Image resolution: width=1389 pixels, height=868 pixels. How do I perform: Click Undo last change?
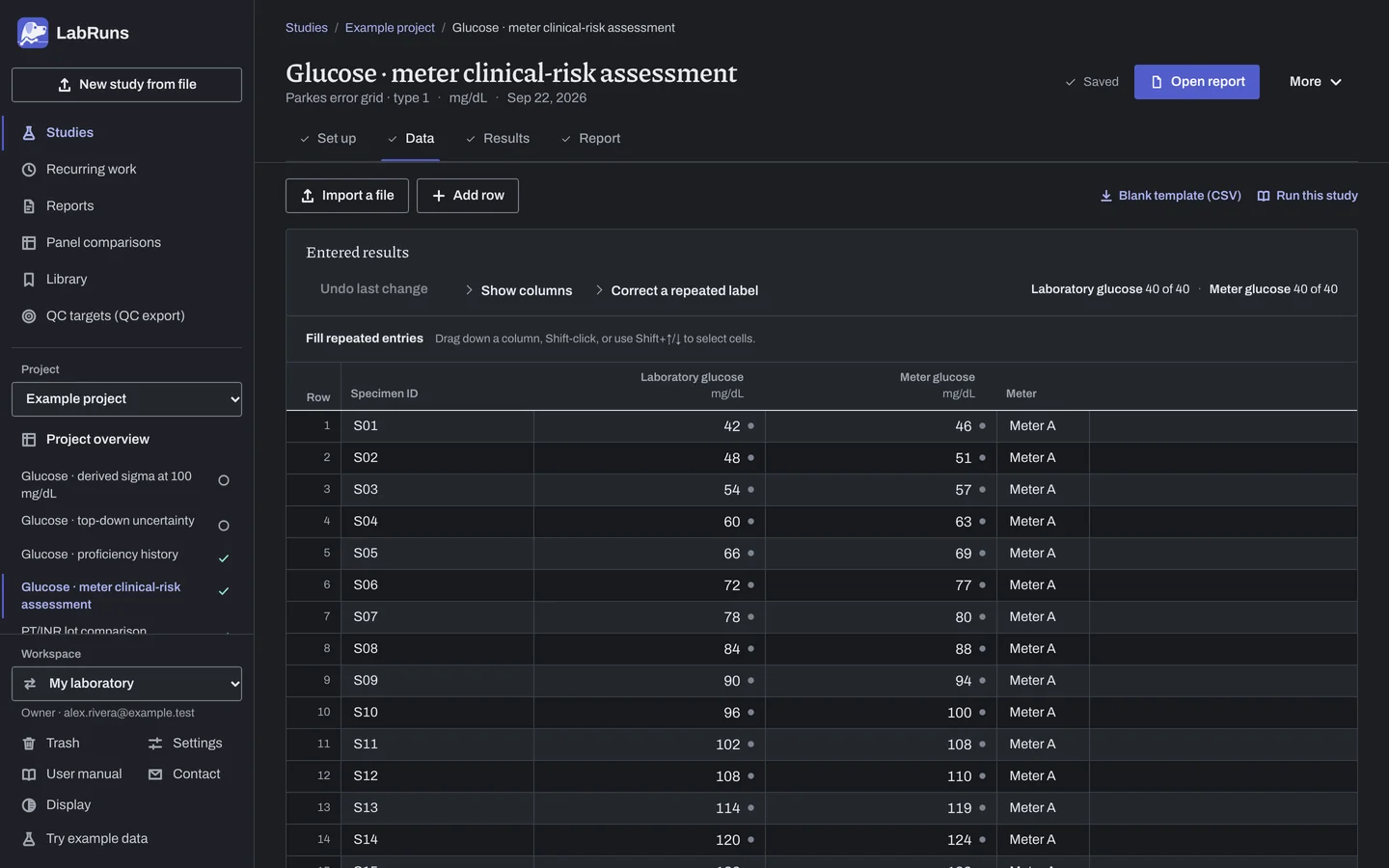(374, 289)
